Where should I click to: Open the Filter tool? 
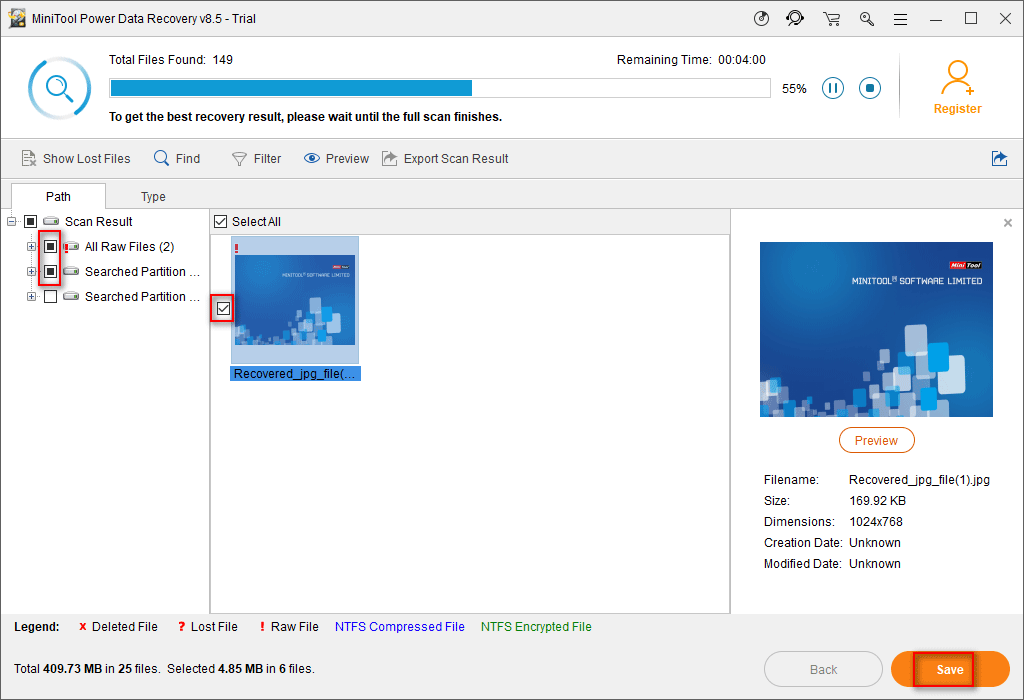pyautogui.click(x=256, y=158)
